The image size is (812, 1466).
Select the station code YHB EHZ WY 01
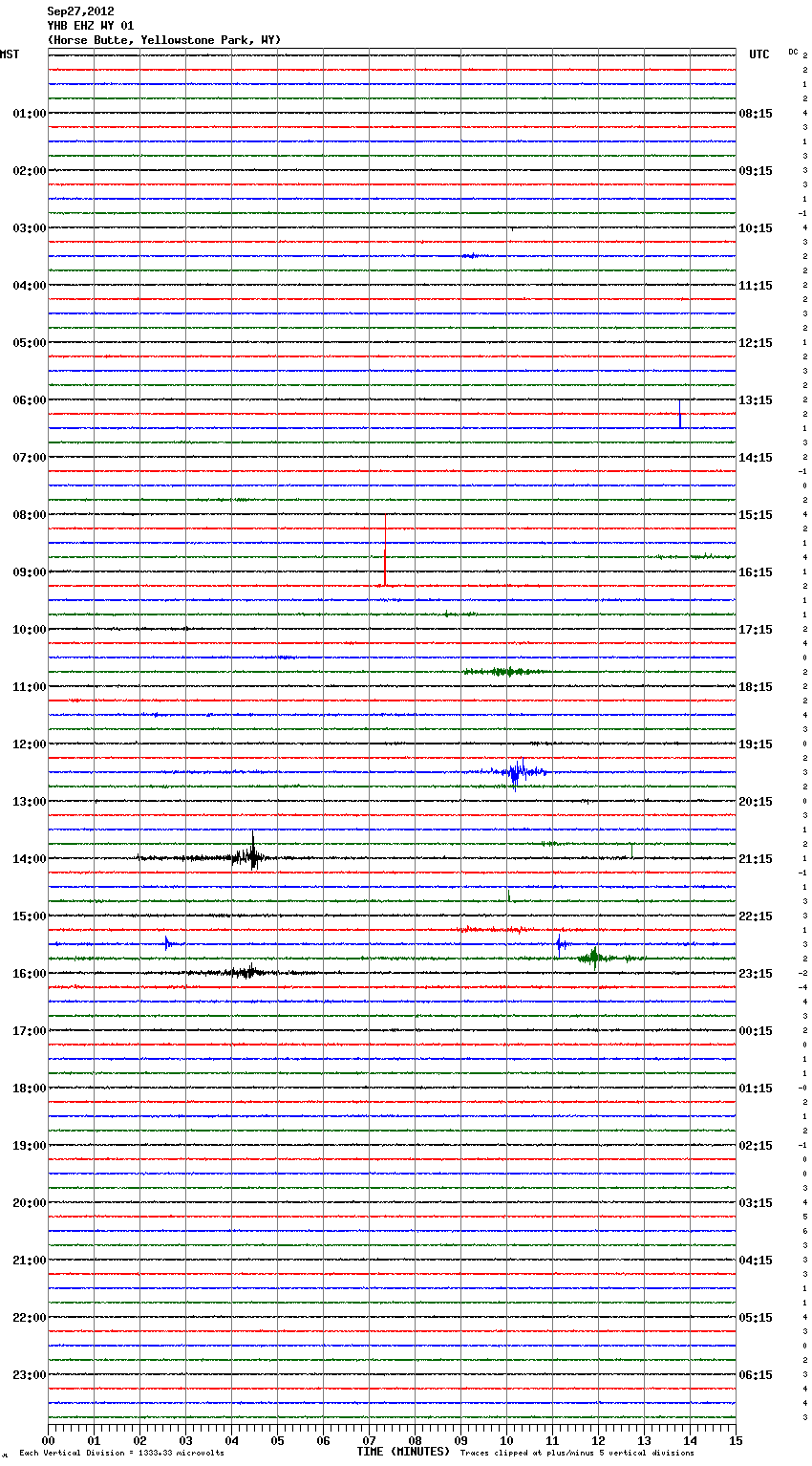pos(91,26)
